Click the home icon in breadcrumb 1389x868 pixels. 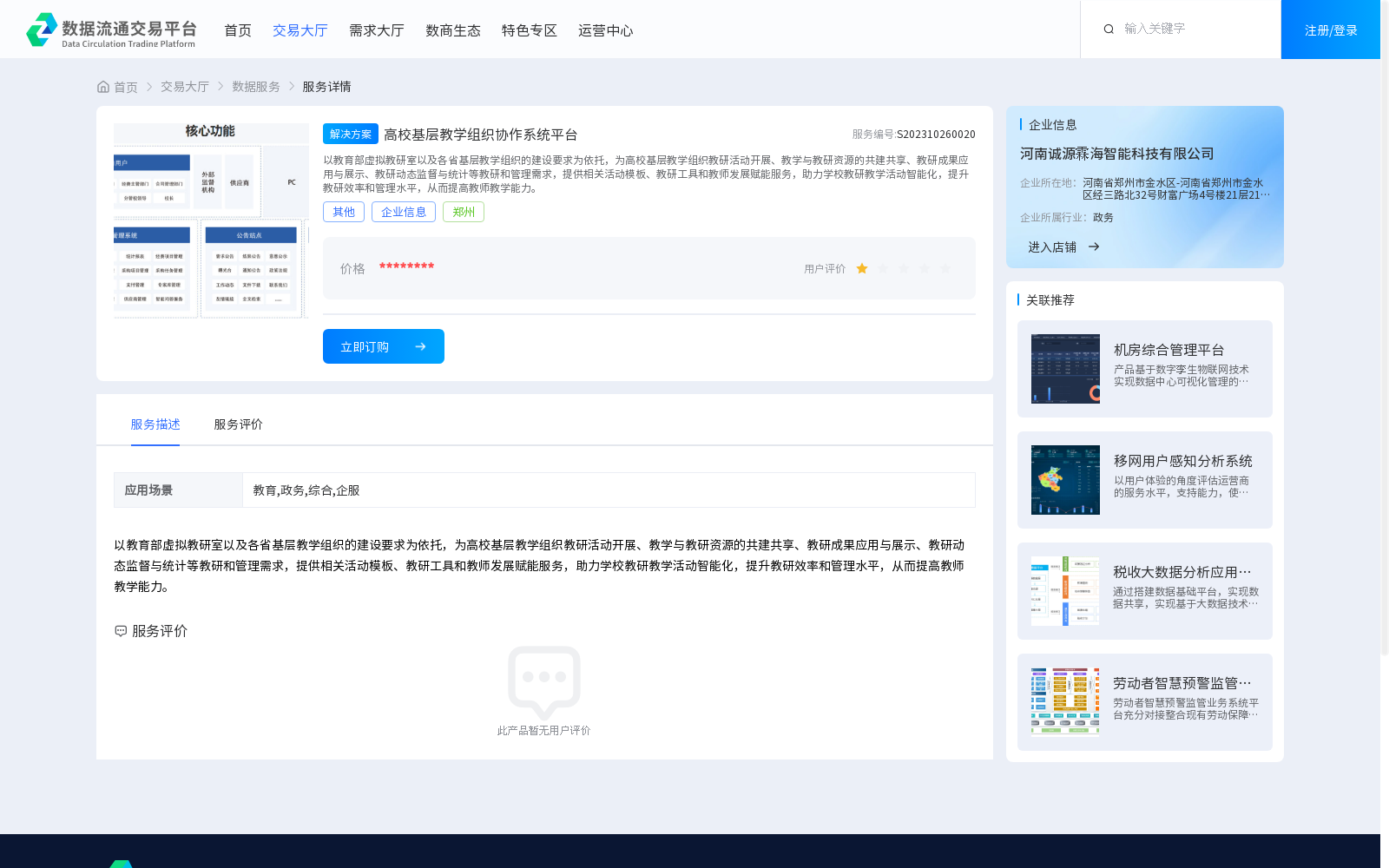(103, 87)
